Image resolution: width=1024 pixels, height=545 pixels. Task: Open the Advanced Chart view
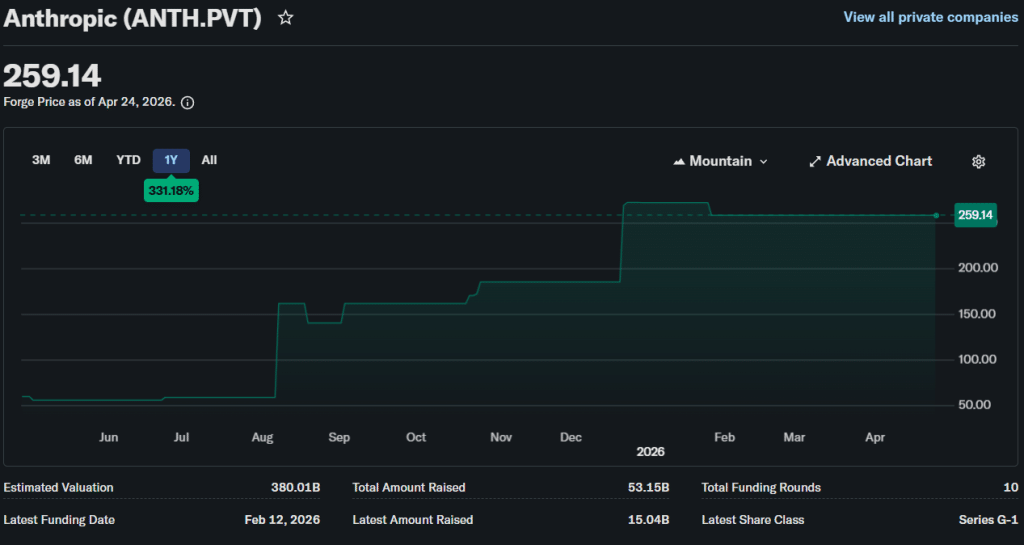tap(870, 161)
